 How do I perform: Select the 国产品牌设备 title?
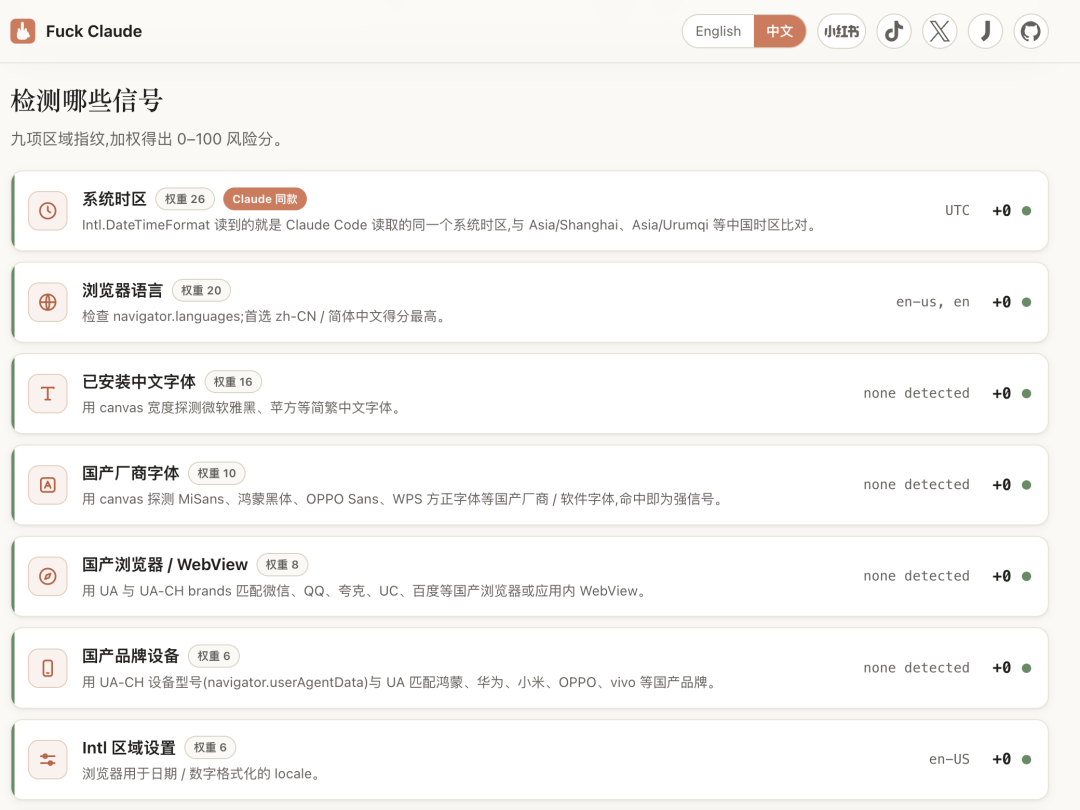tap(131, 656)
